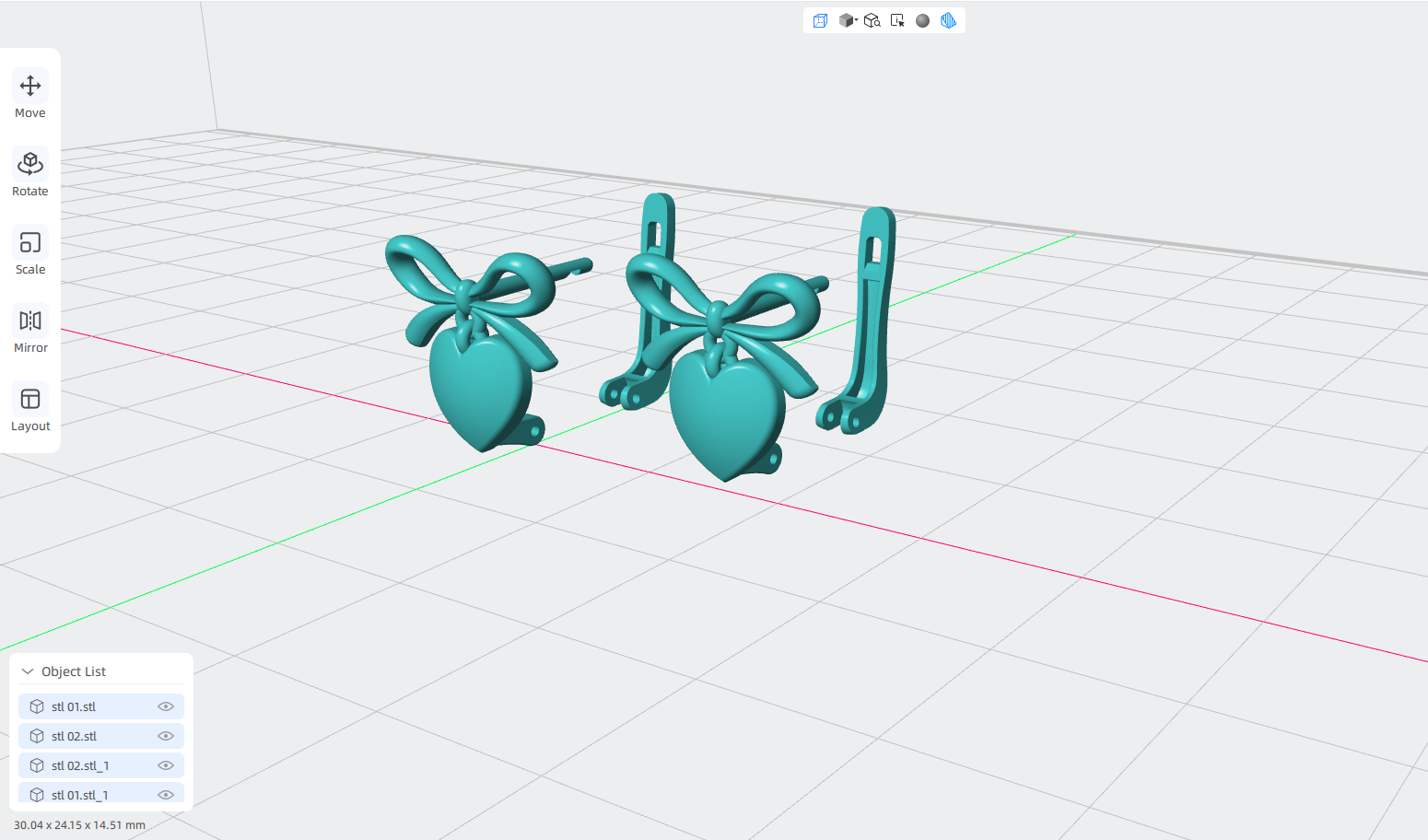Toggle visibility of stl 02.stl
Image resolution: width=1428 pixels, height=840 pixels.
pos(166,736)
